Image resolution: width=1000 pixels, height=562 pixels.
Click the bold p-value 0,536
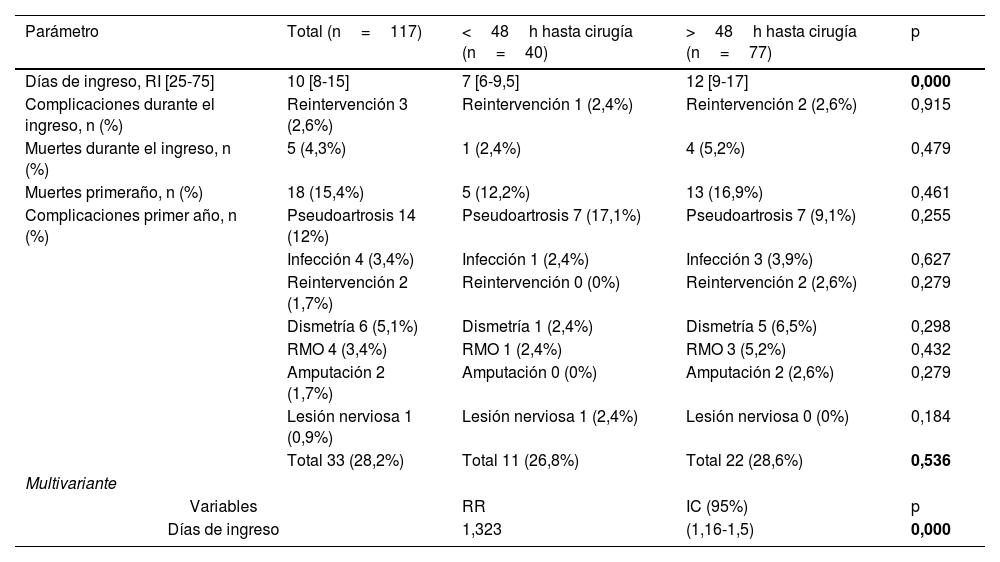tap(930, 461)
